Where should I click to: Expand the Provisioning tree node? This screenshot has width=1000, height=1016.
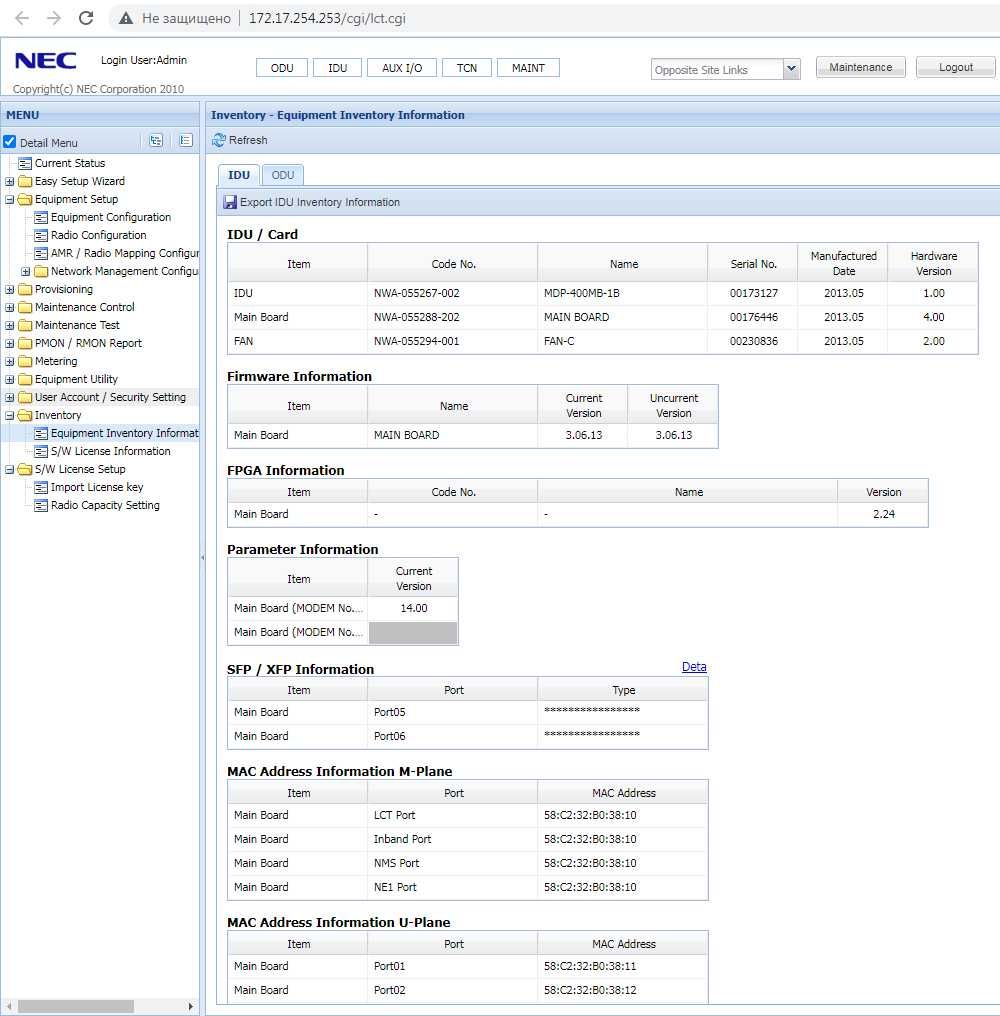point(10,290)
